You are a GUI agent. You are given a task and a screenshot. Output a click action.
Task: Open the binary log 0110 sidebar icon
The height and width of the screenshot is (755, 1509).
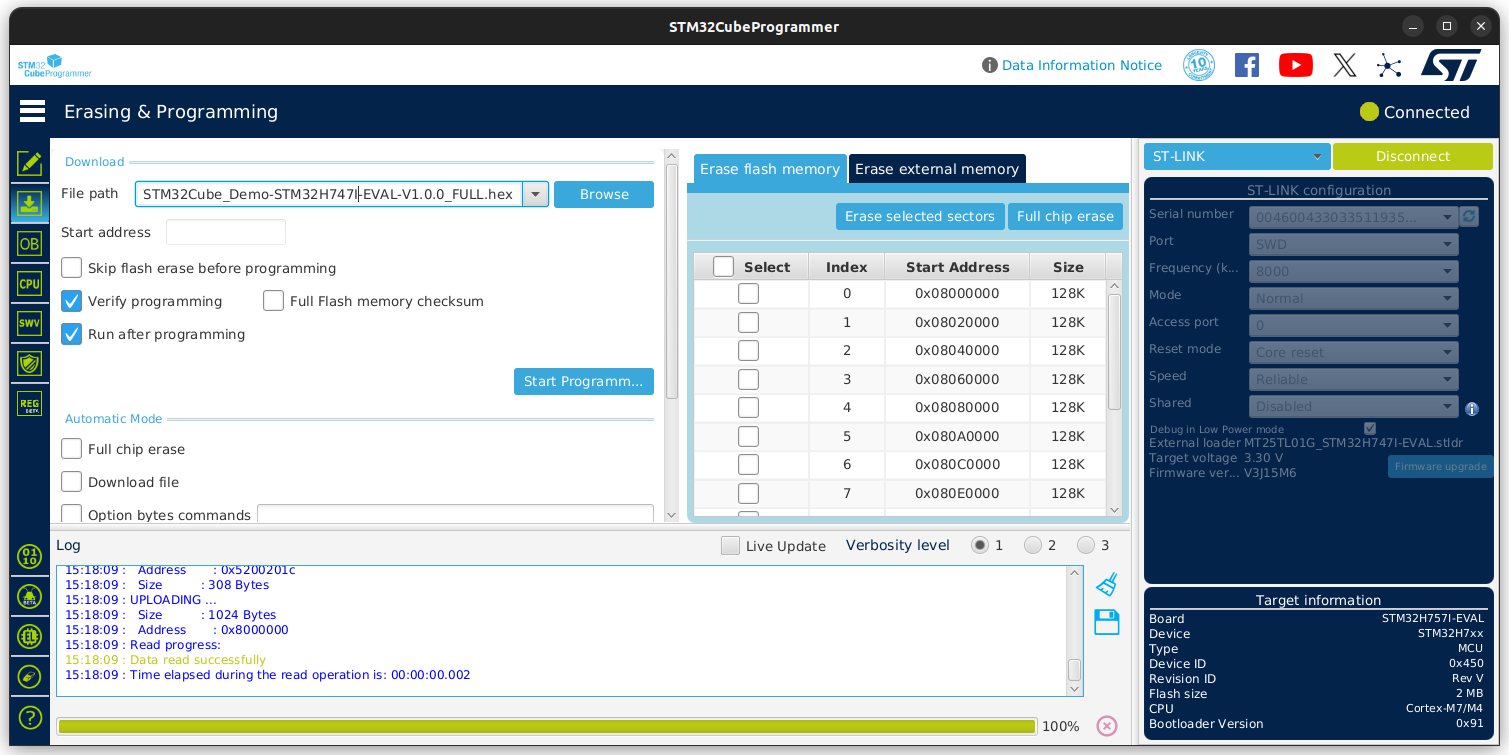(x=29, y=557)
